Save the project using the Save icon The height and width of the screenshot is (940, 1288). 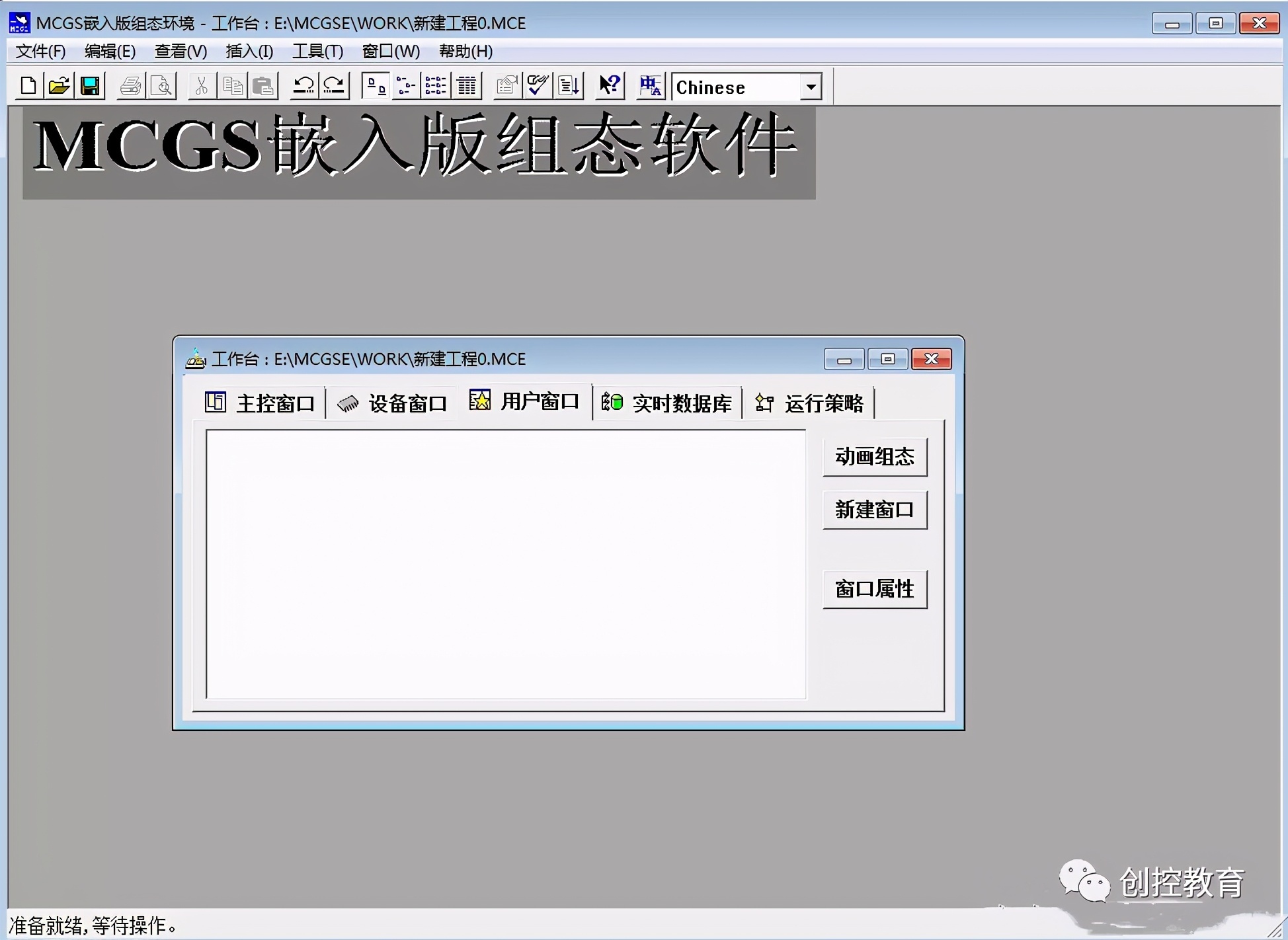[91, 85]
